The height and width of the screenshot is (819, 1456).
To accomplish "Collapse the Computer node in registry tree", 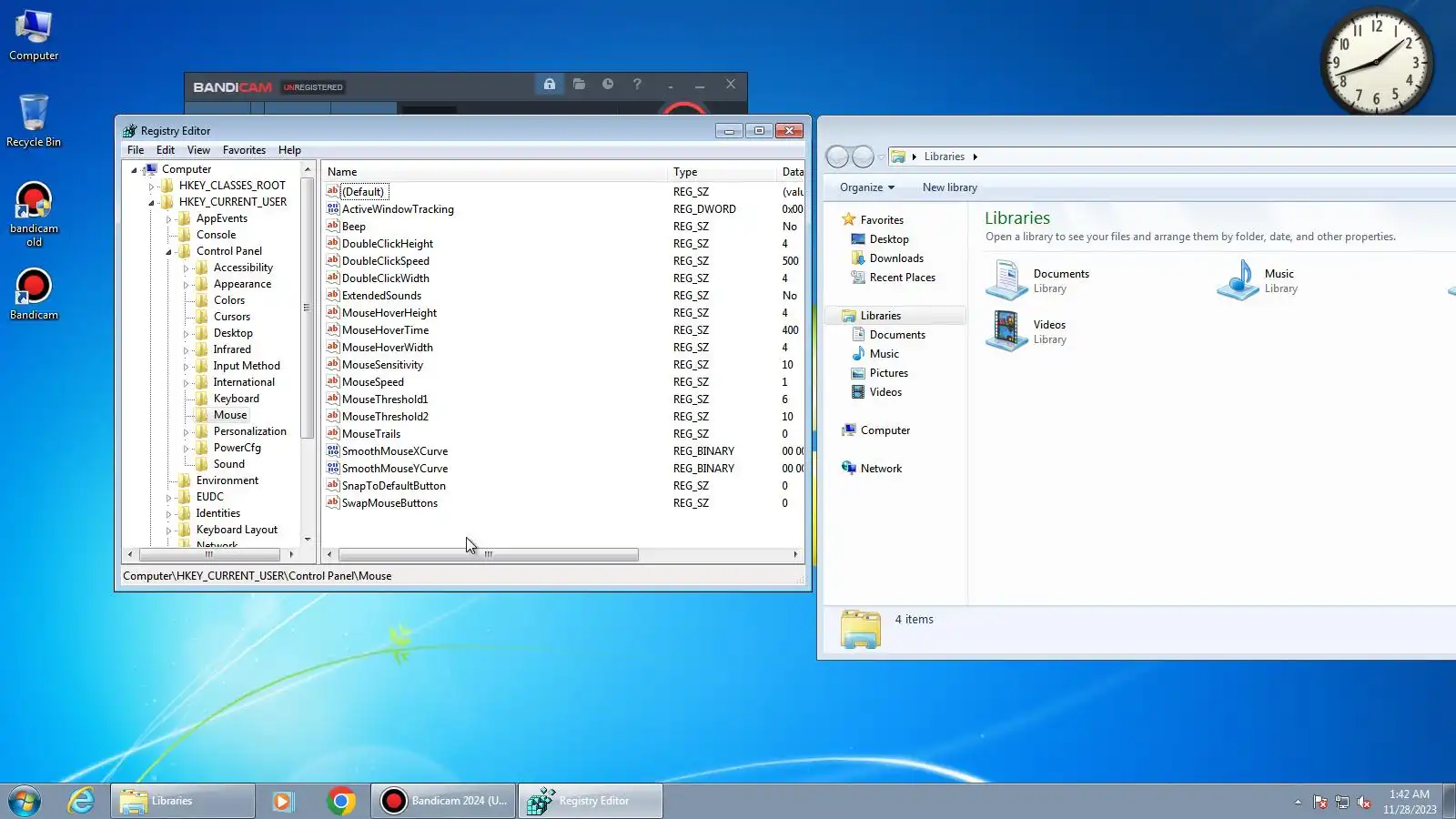I will [134, 169].
